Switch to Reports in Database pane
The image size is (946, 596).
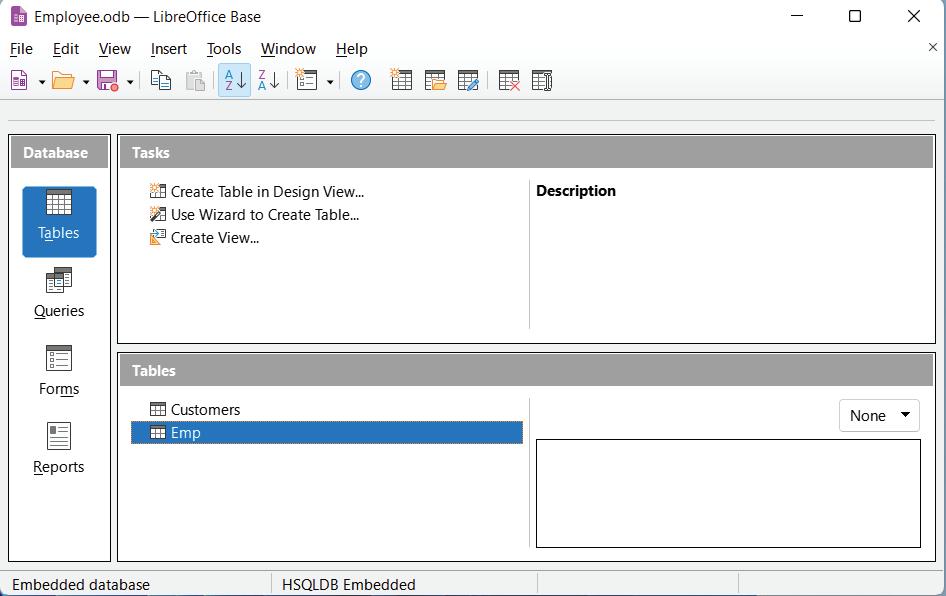point(59,448)
